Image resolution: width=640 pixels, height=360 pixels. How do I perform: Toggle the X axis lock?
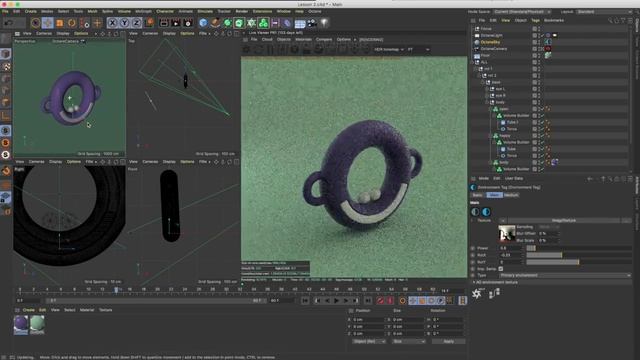(x=113, y=23)
